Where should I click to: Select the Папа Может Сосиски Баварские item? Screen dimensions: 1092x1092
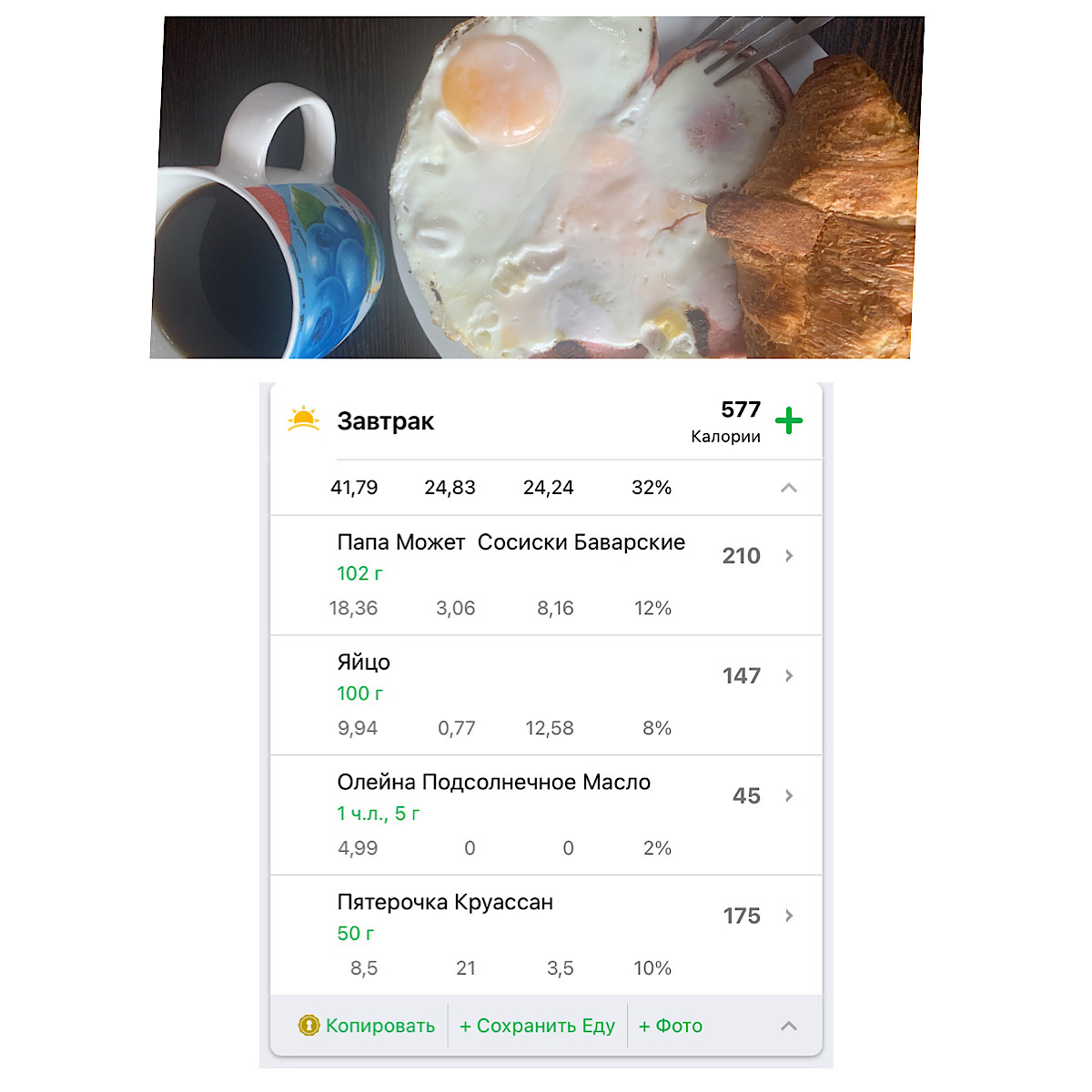[546, 575]
